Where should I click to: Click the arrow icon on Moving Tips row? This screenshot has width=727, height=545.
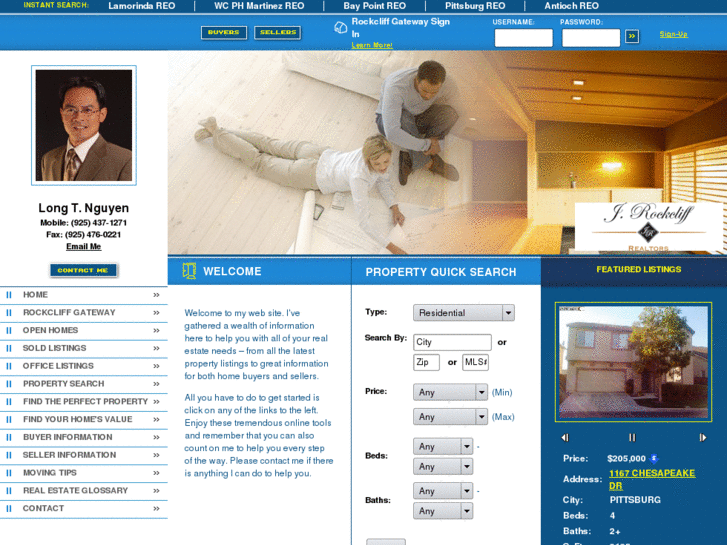click(x=156, y=473)
